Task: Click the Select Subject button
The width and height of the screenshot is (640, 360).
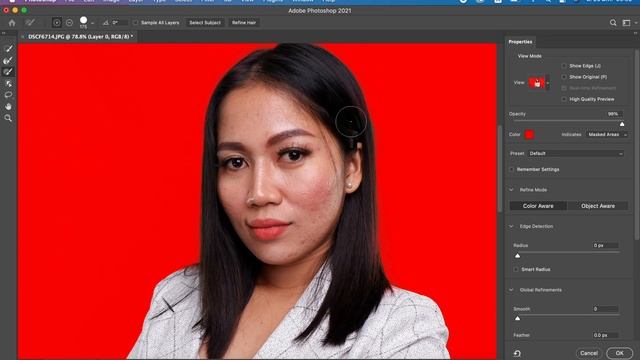Action: click(205, 23)
